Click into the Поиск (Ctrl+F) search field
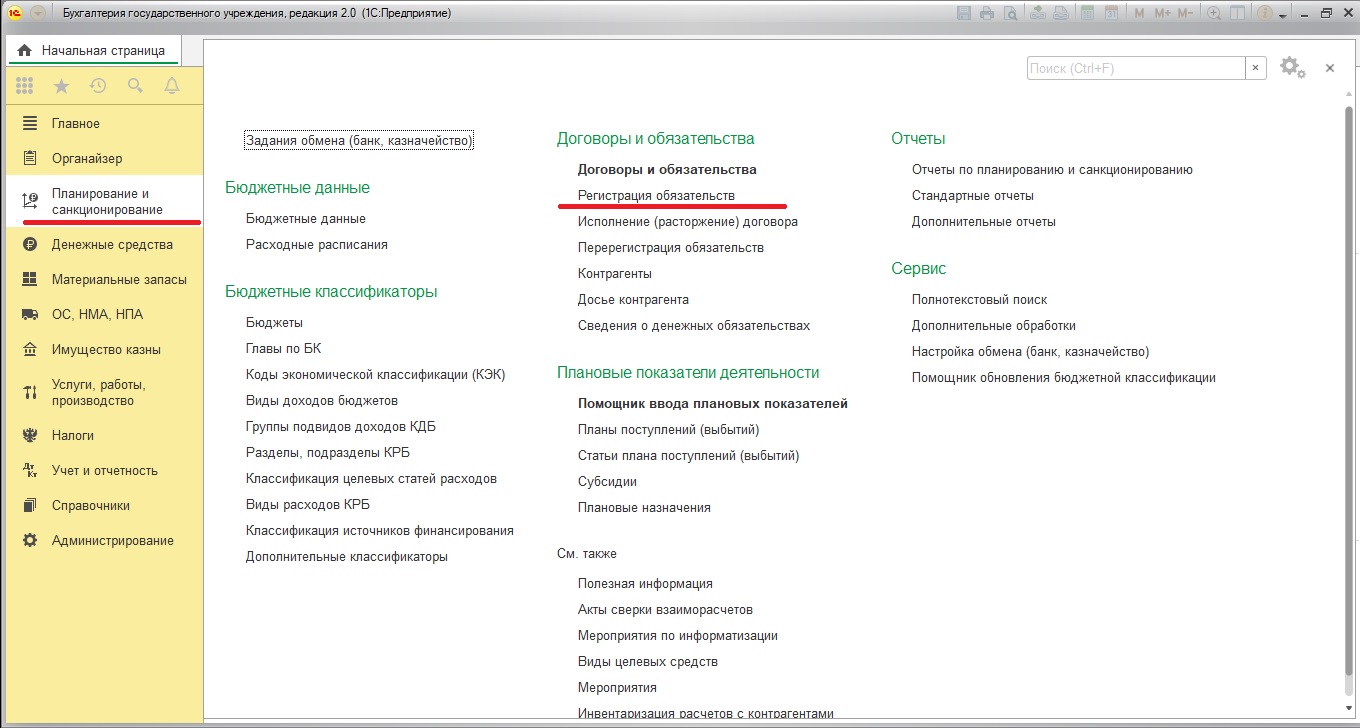Viewport: 1360px width, 728px height. tap(1136, 68)
